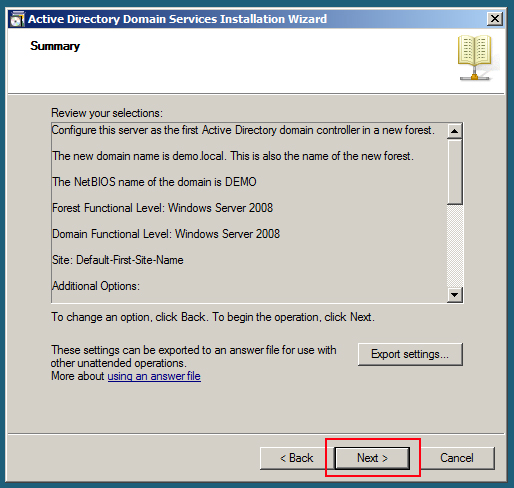Screen dimensions: 514x488
Task: Click the scroll down arrow in summary box
Action: point(454,295)
